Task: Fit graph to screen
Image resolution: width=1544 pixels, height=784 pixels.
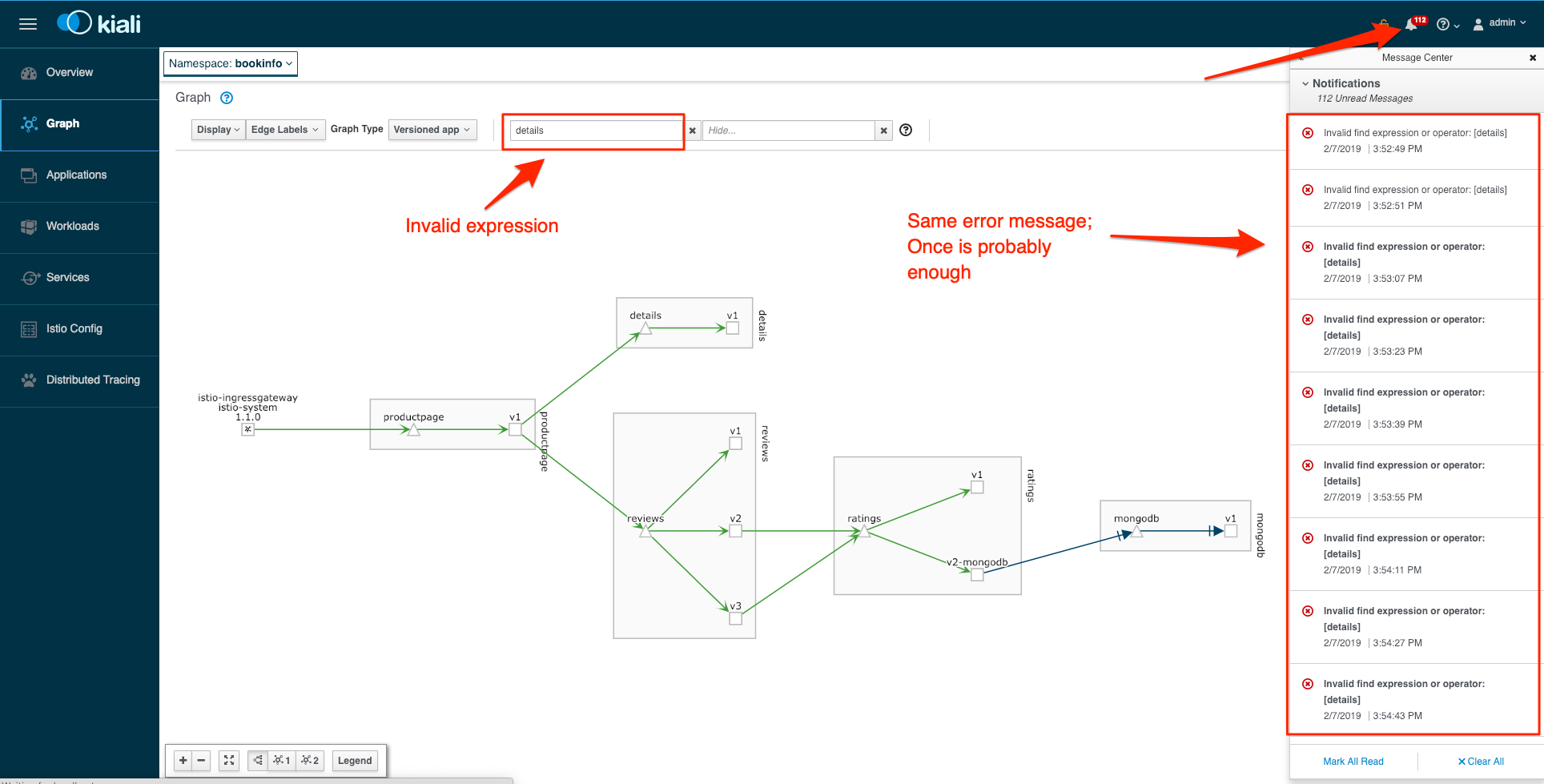Action: coord(229,760)
